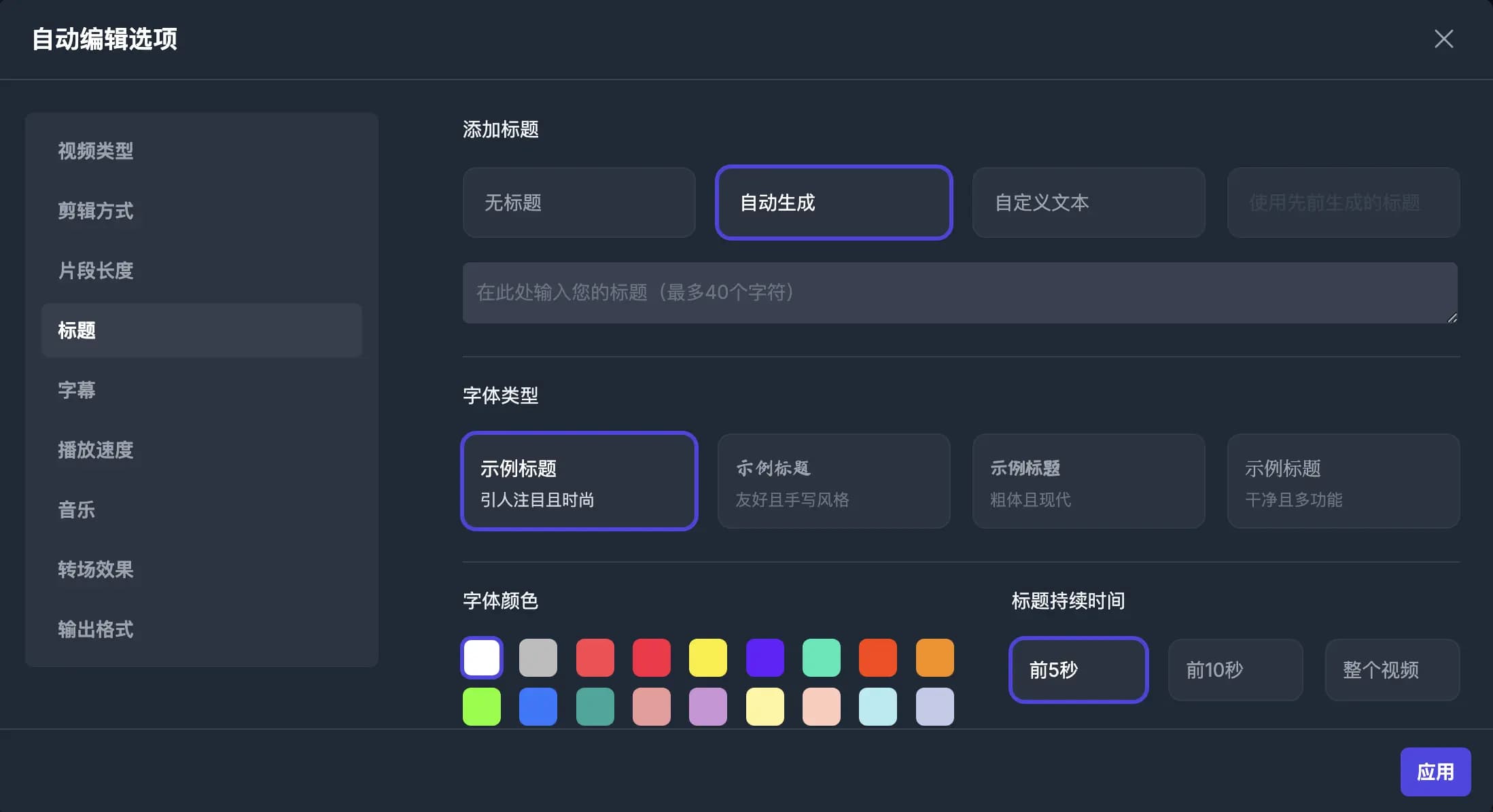This screenshot has height=812, width=1493.
Task: Go to the 字幕 settings
Action: [x=77, y=390]
